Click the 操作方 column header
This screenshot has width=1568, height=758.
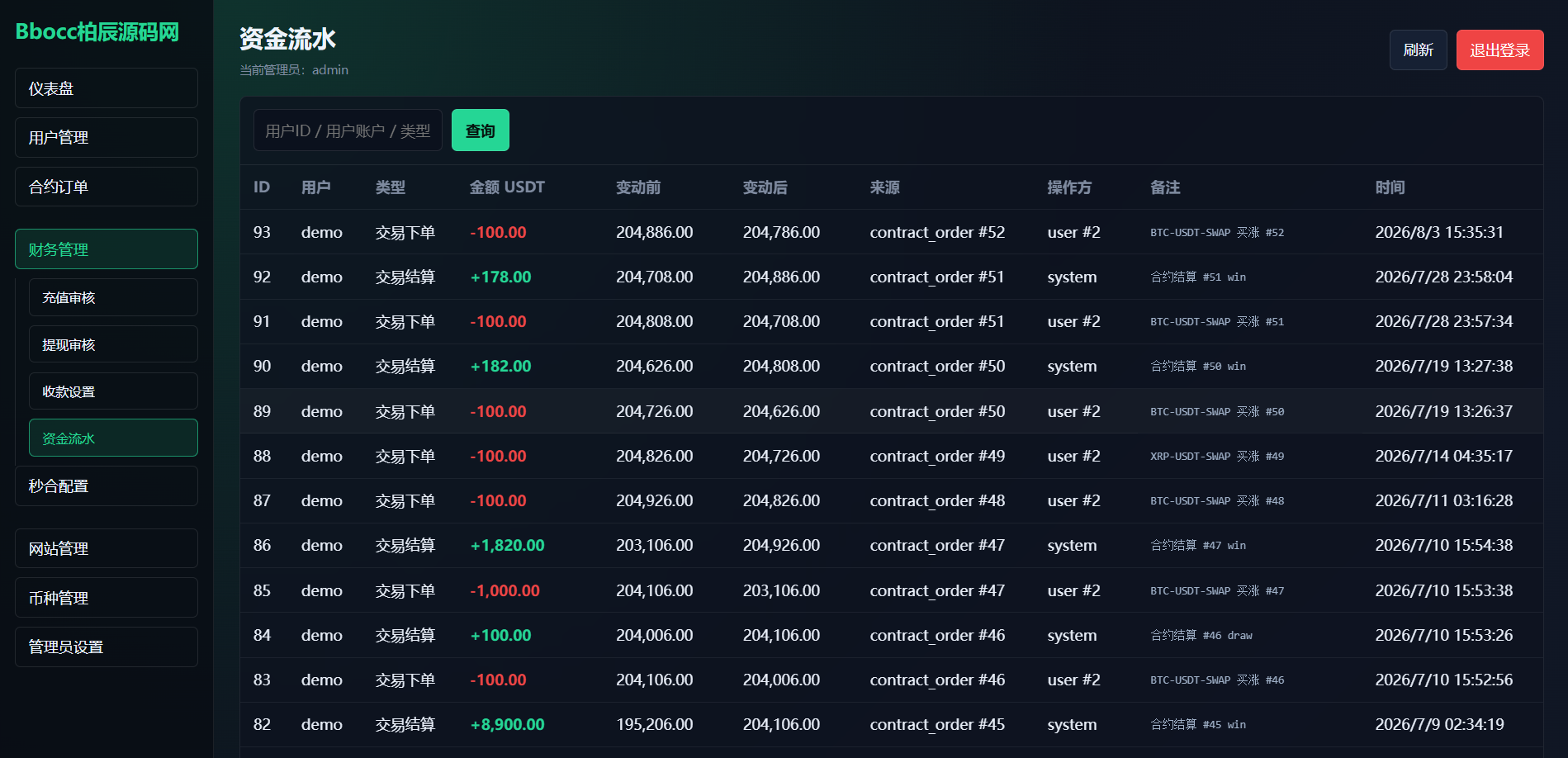pos(1069,187)
